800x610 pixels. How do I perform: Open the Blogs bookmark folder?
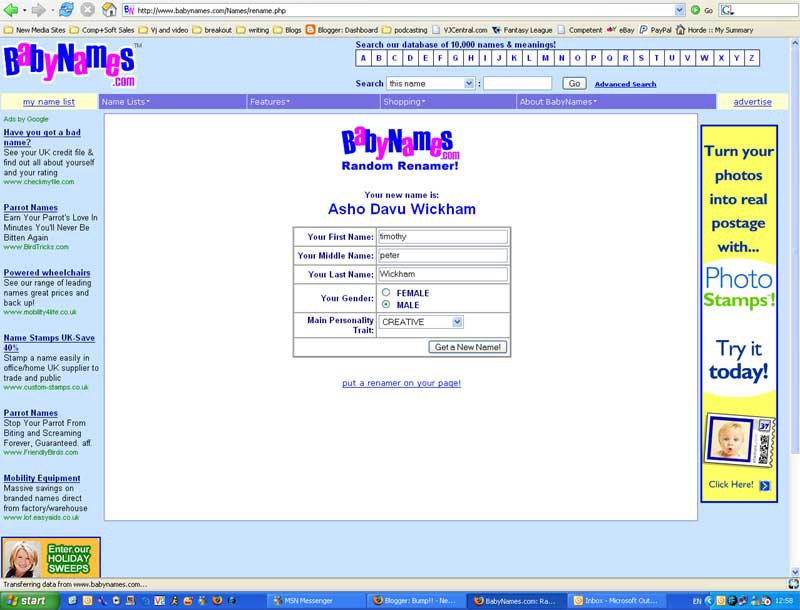coord(287,30)
